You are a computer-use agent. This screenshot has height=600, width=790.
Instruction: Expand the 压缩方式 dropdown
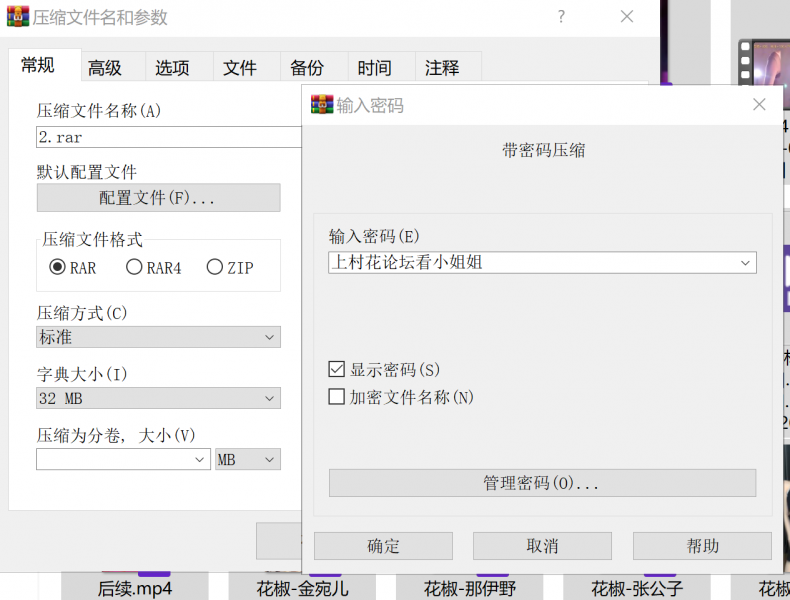coord(158,337)
